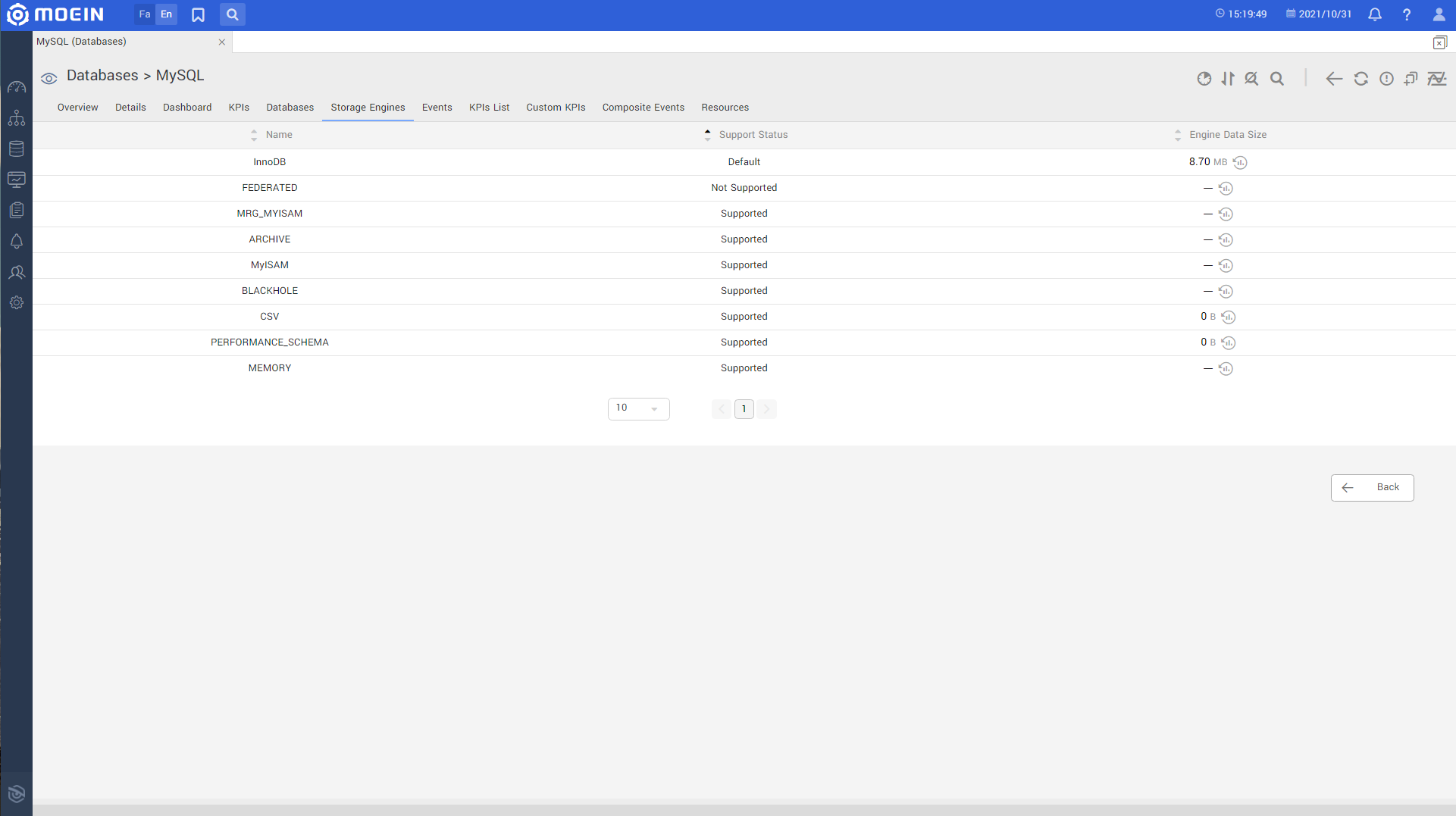Open the Composite Events tab
Viewport: 1456px width, 816px height.
[x=643, y=108]
